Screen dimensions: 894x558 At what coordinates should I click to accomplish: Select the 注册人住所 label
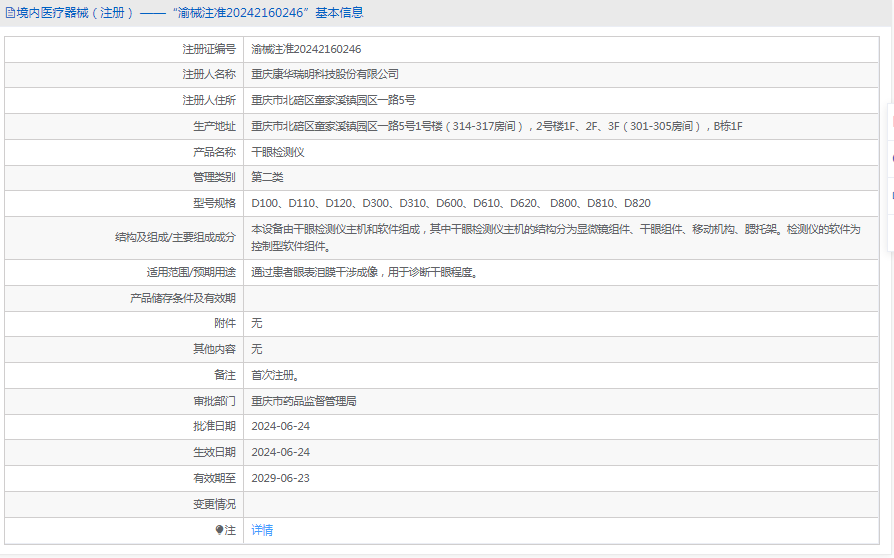(209, 100)
